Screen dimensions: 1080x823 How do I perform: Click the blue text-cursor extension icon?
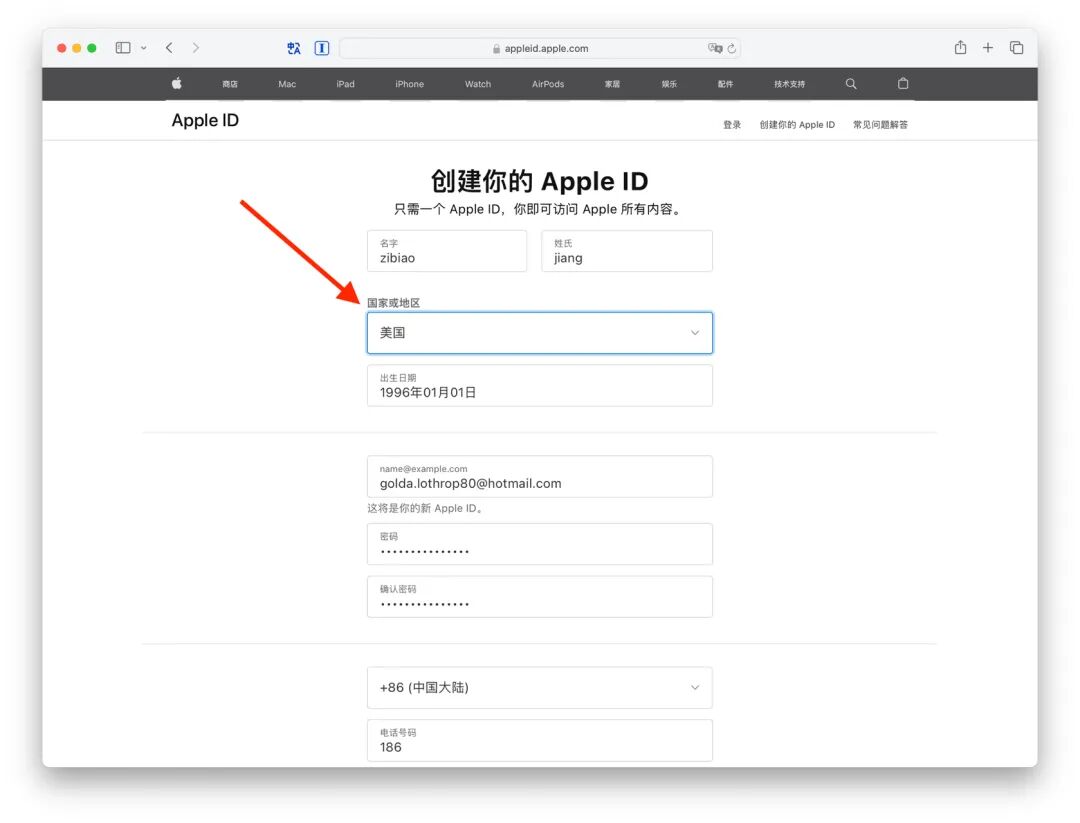click(x=322, y=48)
